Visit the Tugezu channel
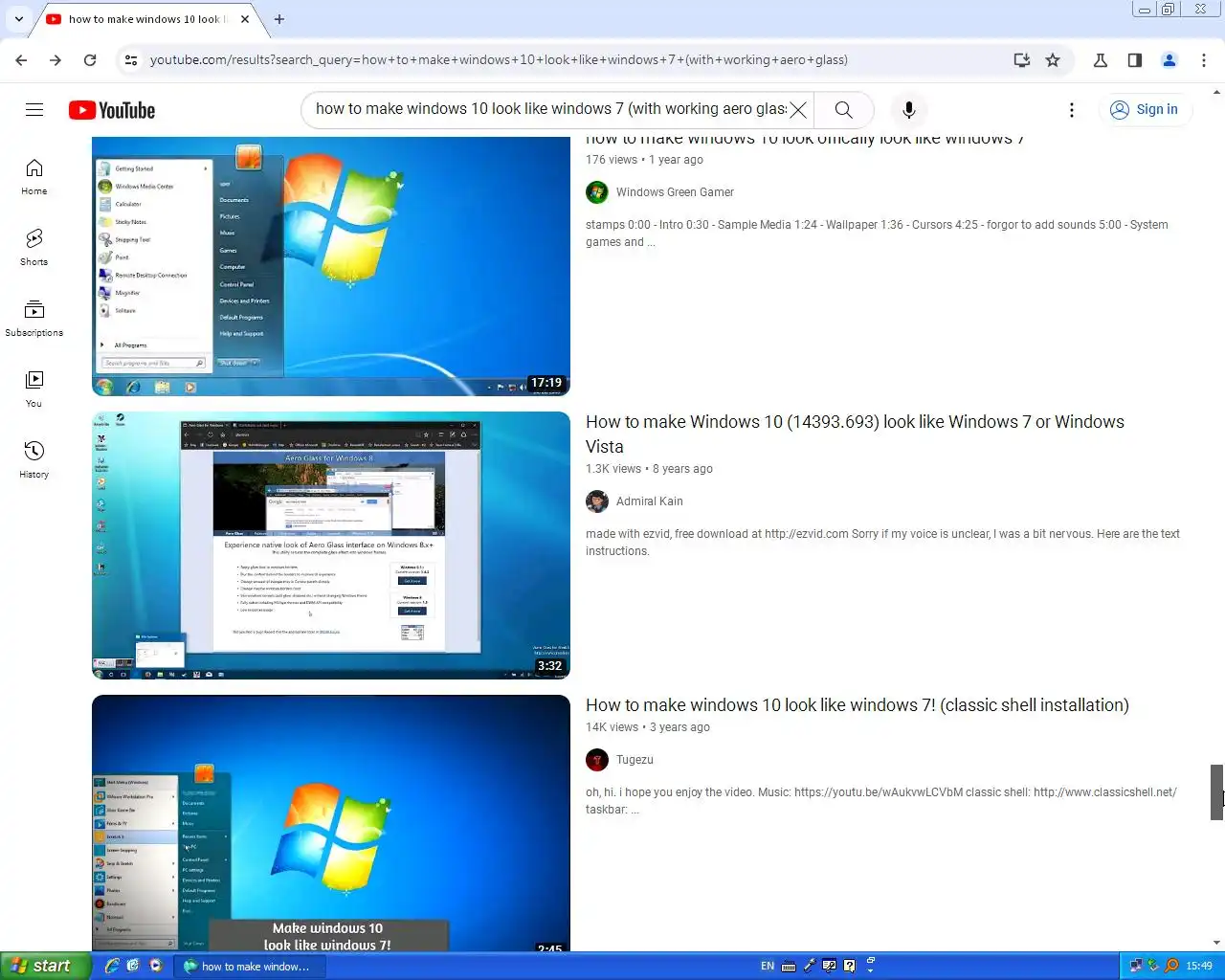This screenshot has width=1225, height=980. coord(635,760)
